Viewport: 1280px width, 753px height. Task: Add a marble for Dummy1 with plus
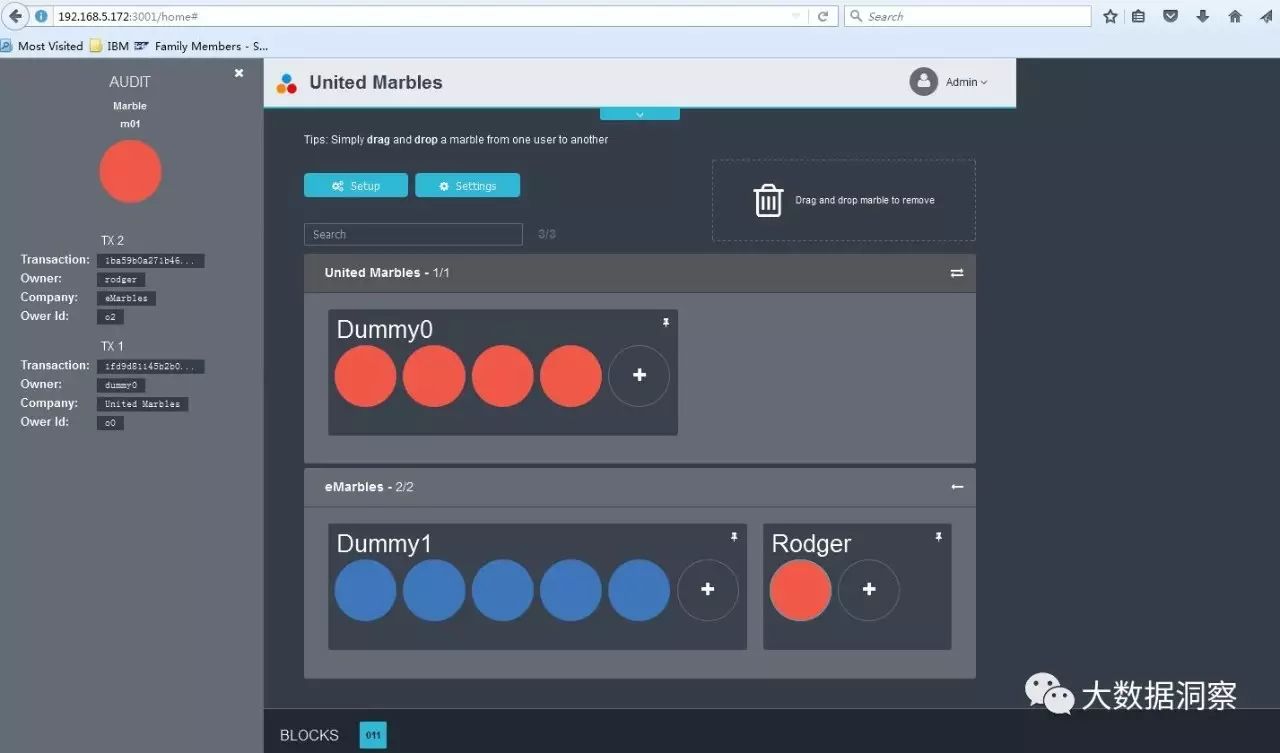pyautogui.click(x=708, y=590)
